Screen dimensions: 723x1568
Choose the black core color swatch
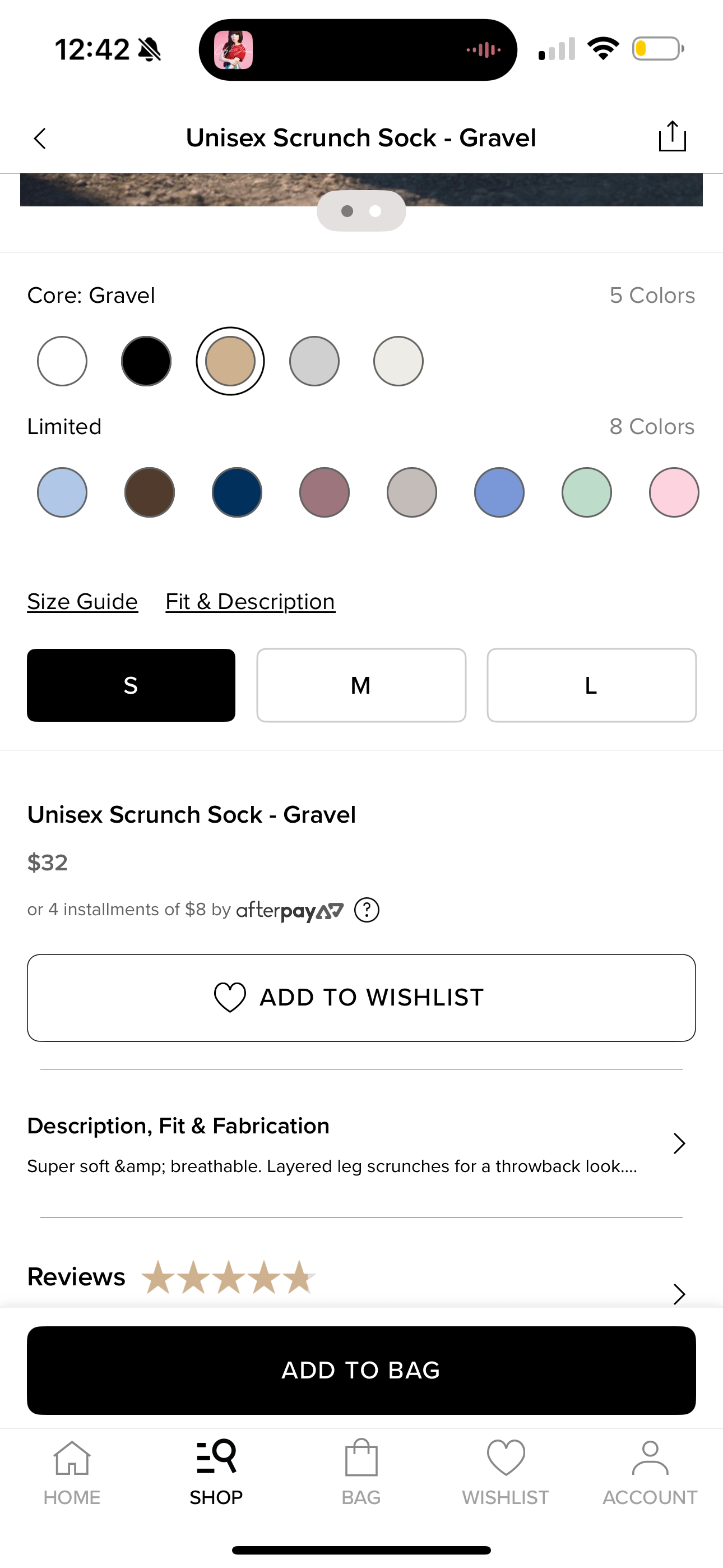[x=146, y=361]
